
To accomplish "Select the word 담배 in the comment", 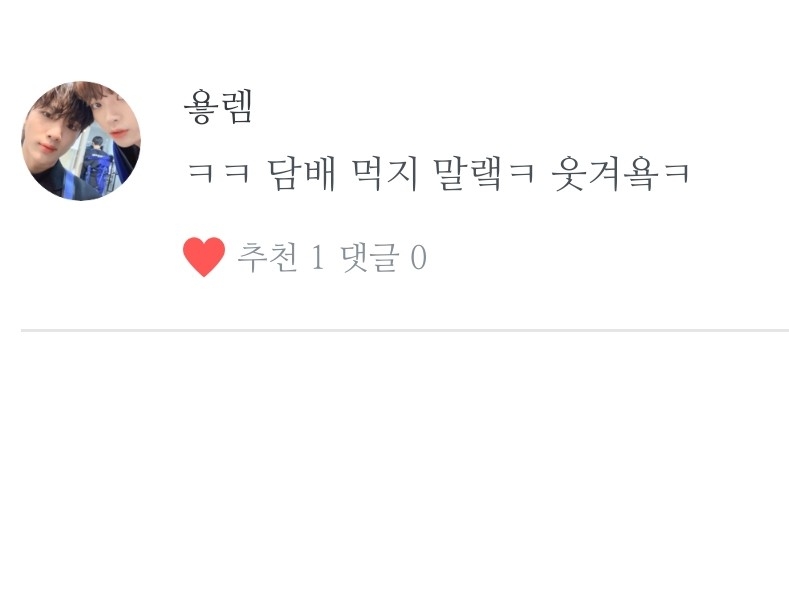I will (300, 174).
